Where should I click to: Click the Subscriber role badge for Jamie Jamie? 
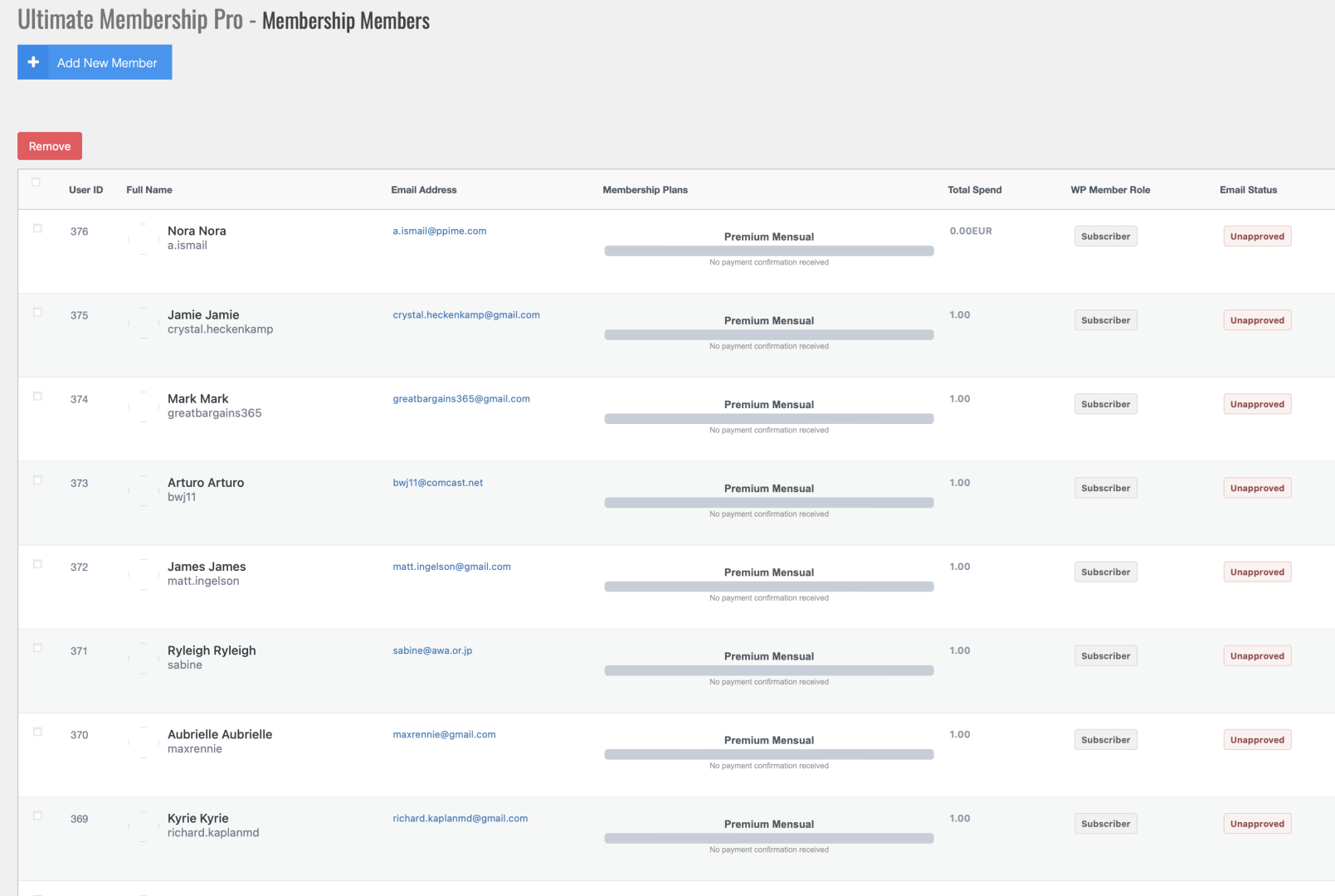point(1106,320)
